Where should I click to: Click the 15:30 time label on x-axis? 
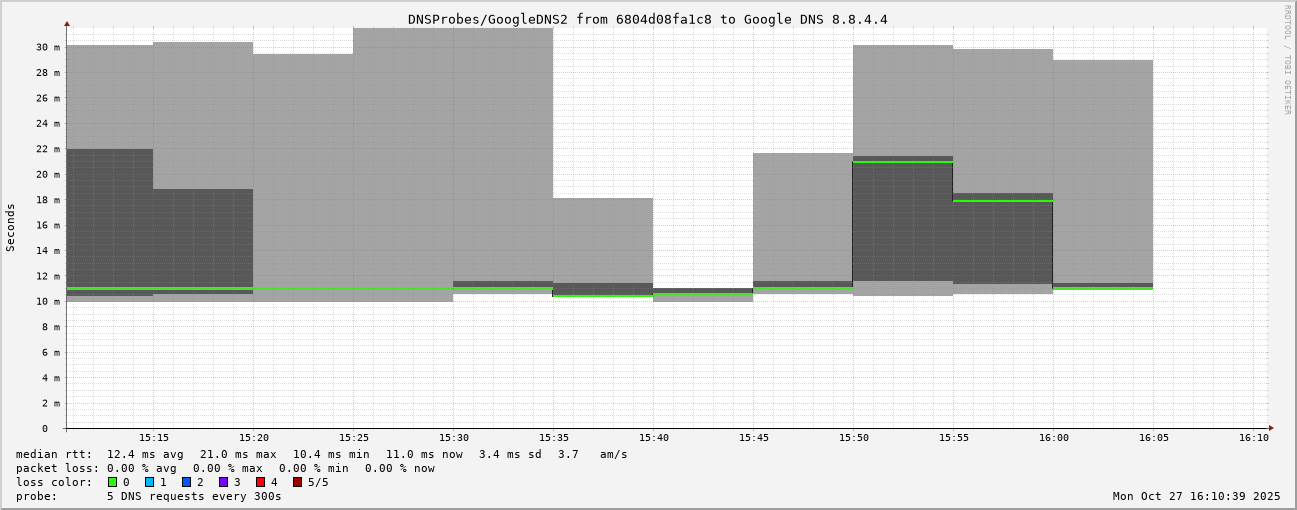pyautogui.click(x=454, y=437)
